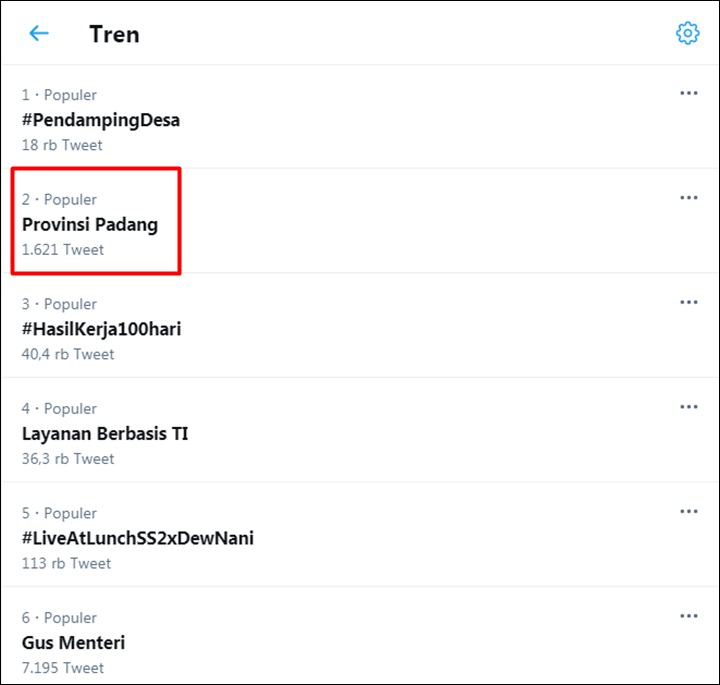Click the Tren page heading

tap(114, 34)
